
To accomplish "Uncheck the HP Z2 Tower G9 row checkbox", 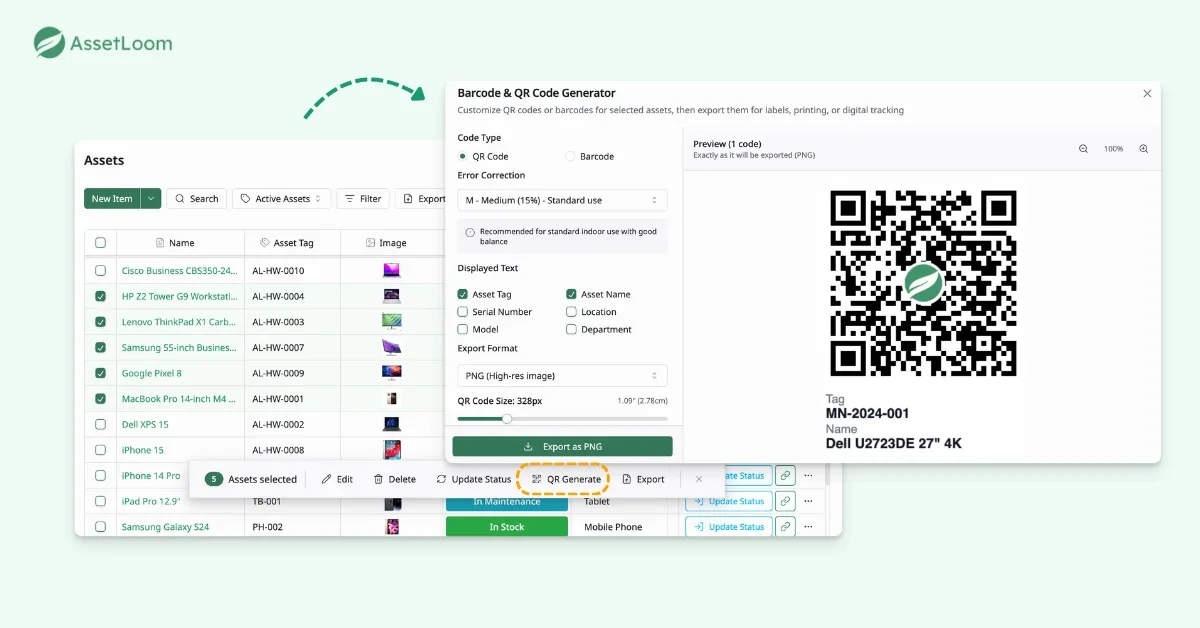I will click(x=100, y=296).
